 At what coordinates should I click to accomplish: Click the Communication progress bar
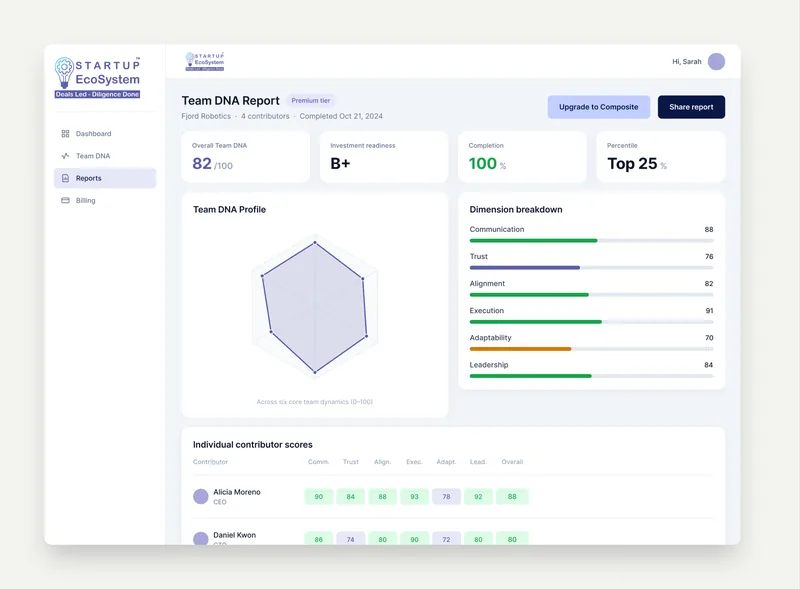[591, 240]
